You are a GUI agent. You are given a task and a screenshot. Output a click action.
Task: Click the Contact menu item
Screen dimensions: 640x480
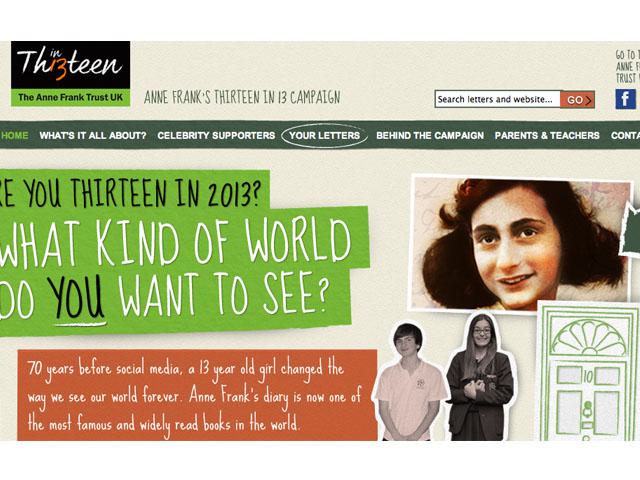(625, 136)
